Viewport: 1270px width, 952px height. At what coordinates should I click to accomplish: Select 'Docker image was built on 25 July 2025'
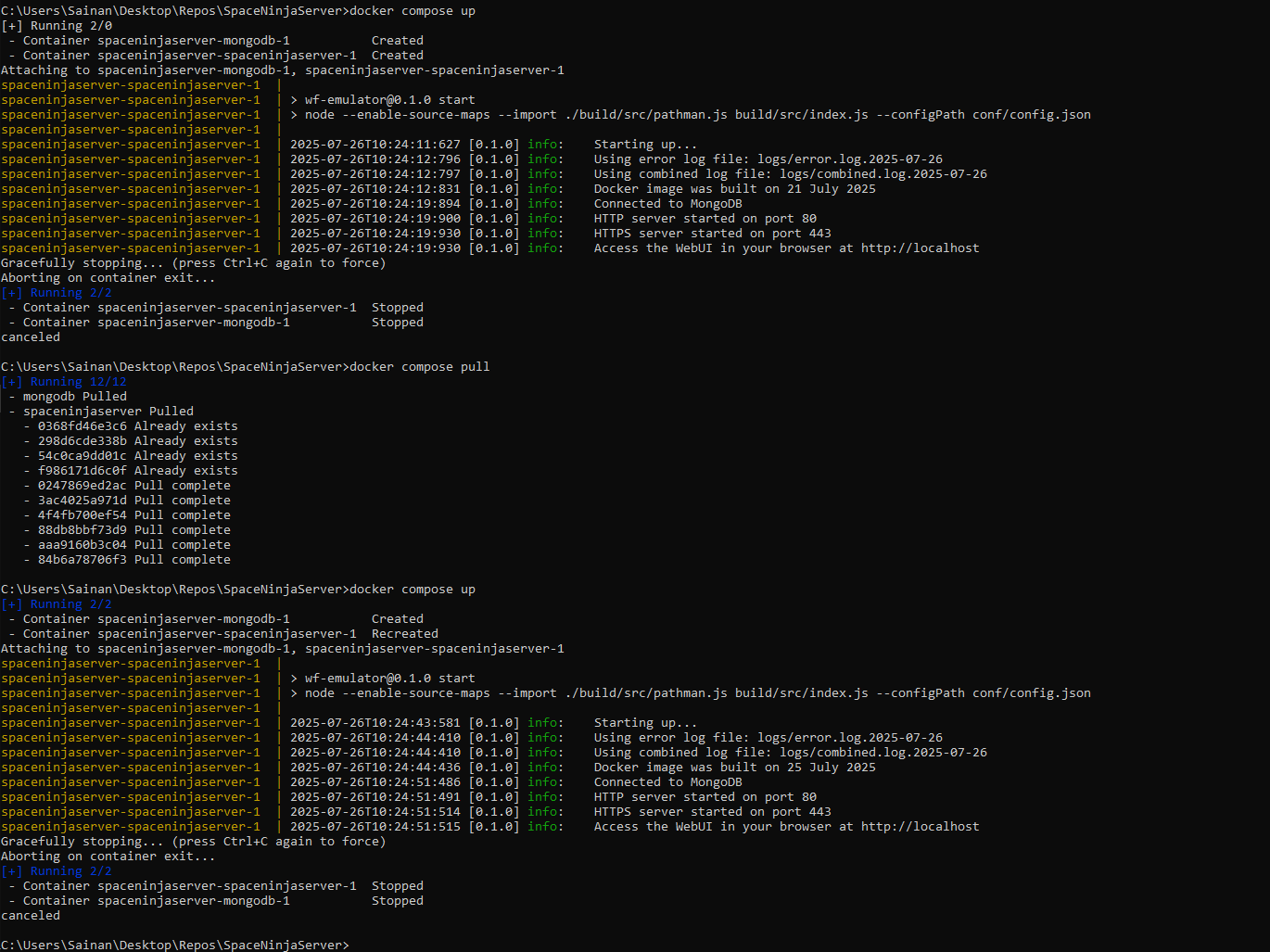(734, 768)
